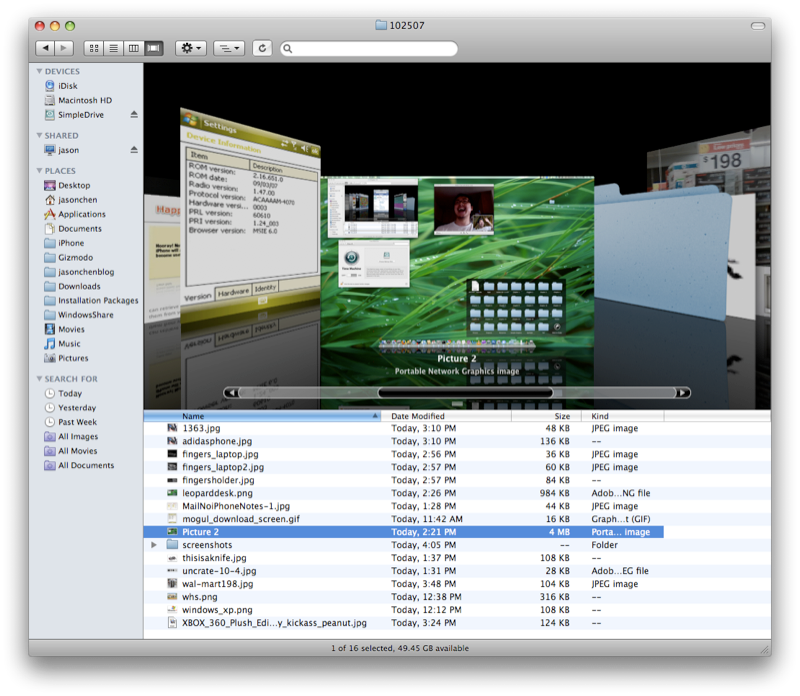Go forward with the right arrow button
Viewport: 800px width, 696px height.
[x=64, y=48]
